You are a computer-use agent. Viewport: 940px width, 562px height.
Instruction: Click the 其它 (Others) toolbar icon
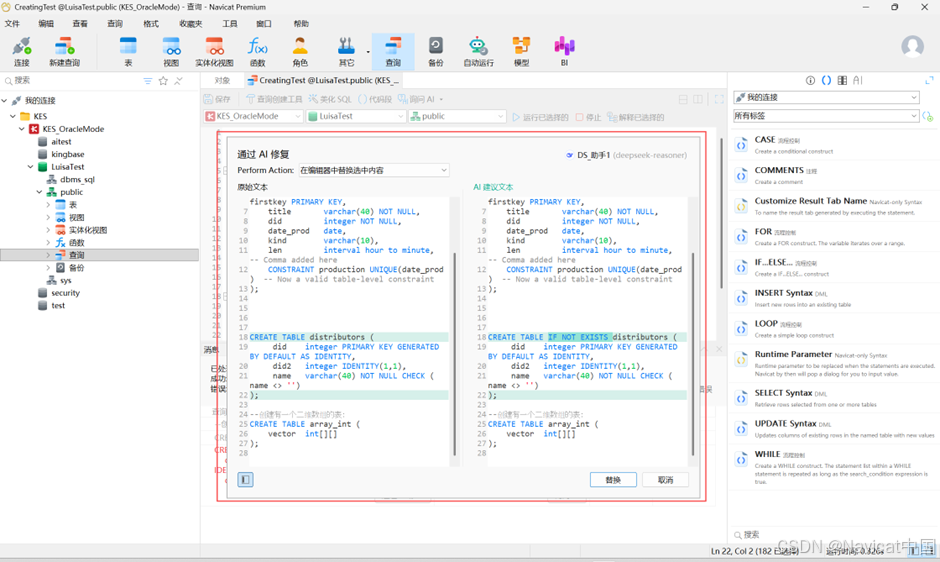click(347, 52)
